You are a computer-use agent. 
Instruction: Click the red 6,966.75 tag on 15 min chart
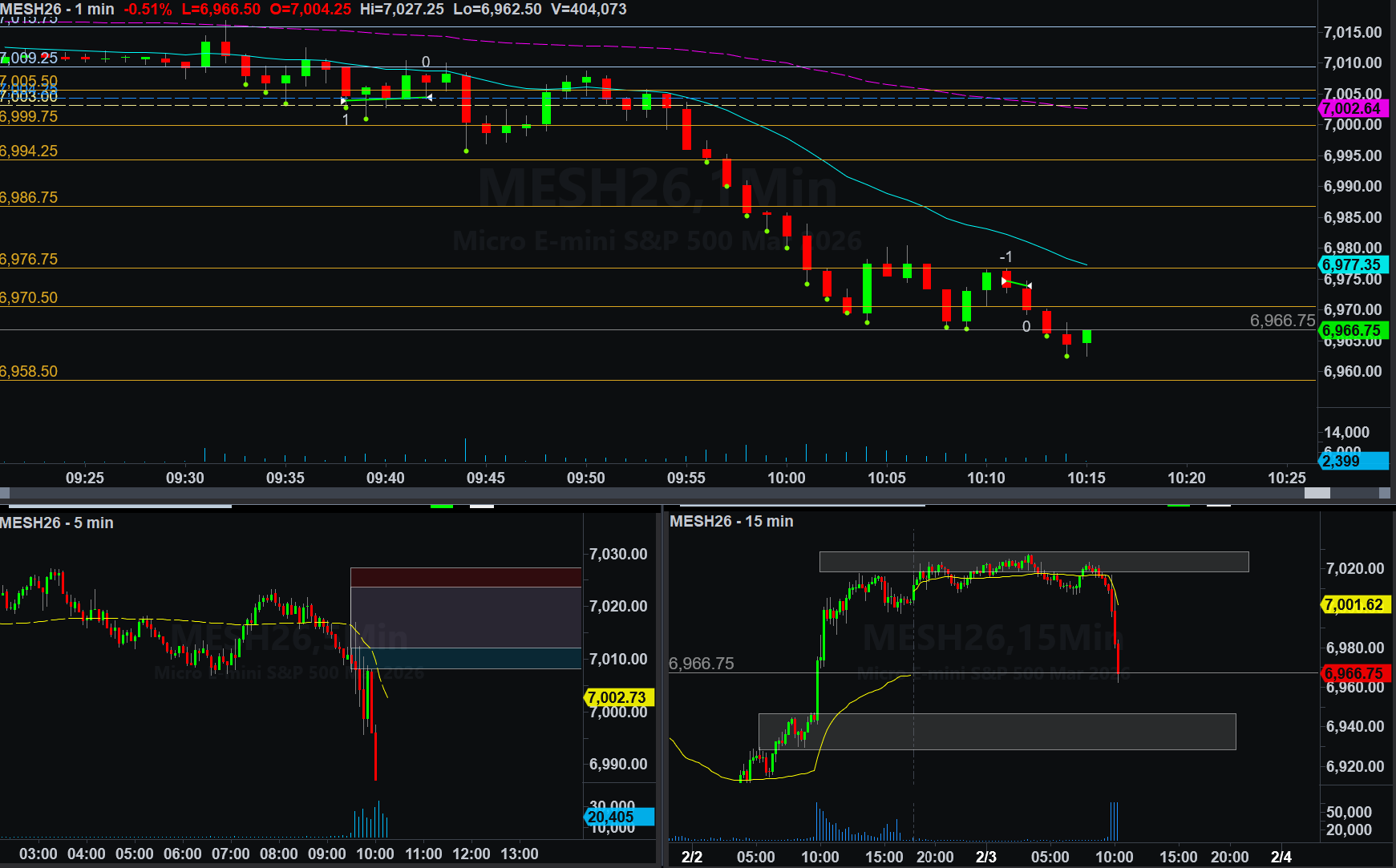[x=1354, y=673]
